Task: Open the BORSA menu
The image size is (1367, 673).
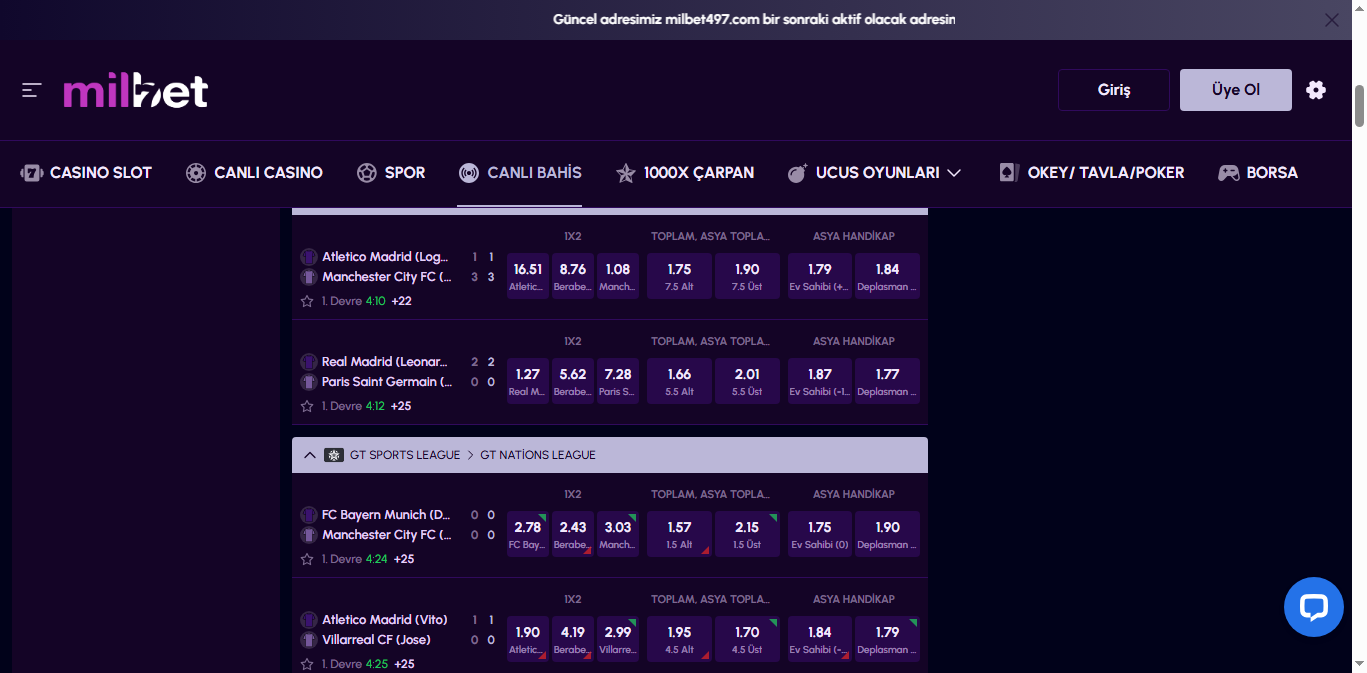Action: tap(1258, 173)
